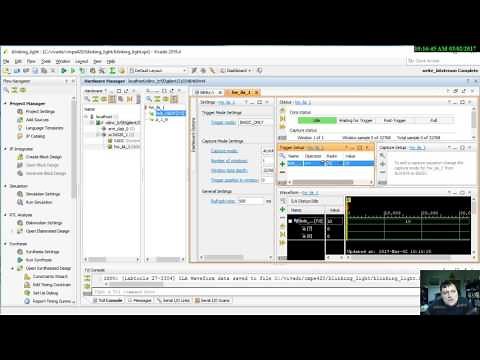Open the Edit menu
This screenshot has width=480, height=360.
18,61
